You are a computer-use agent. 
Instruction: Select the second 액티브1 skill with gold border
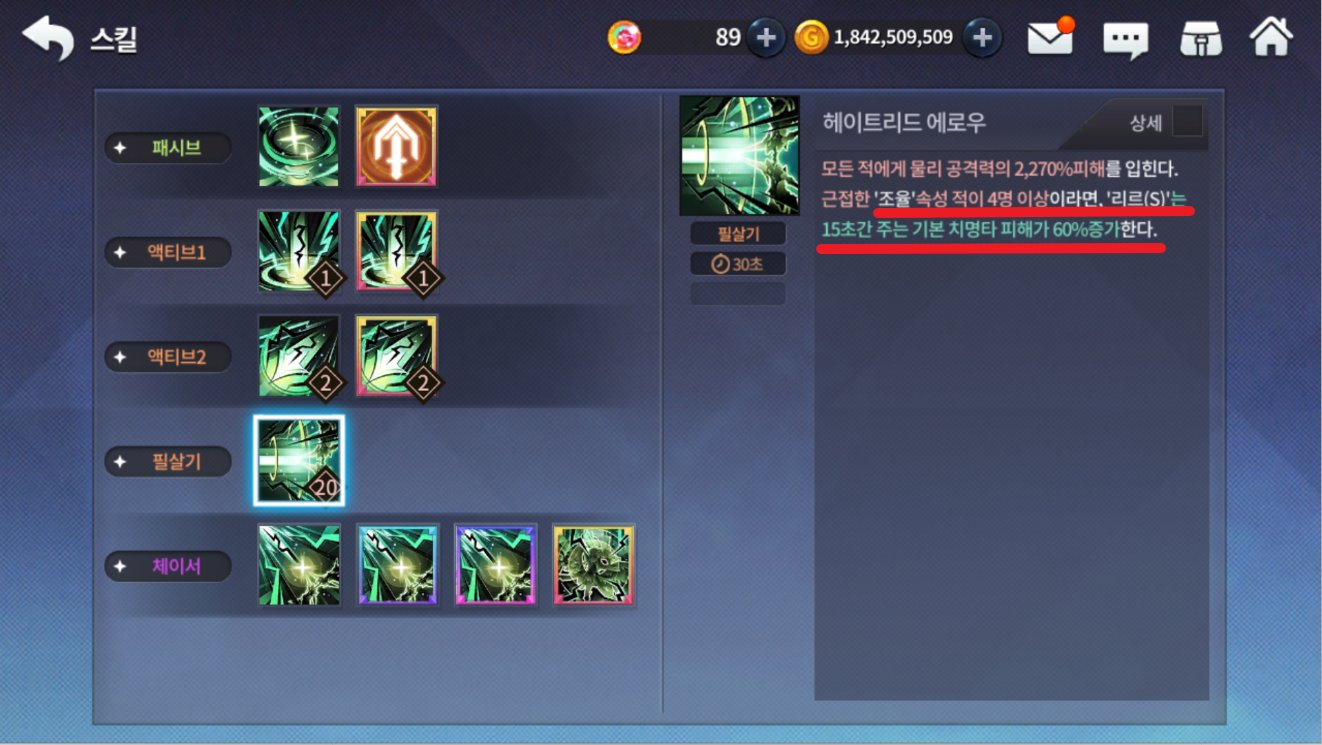[397, 252]
